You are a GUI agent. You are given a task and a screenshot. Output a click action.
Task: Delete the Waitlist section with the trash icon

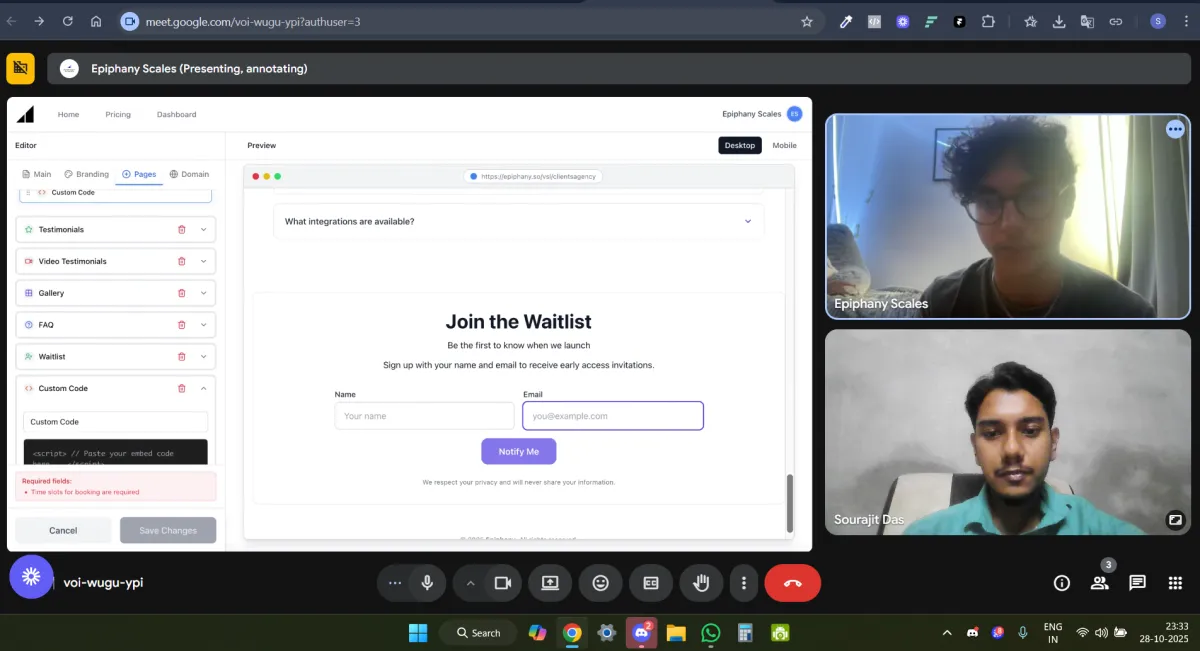(181, 356)
